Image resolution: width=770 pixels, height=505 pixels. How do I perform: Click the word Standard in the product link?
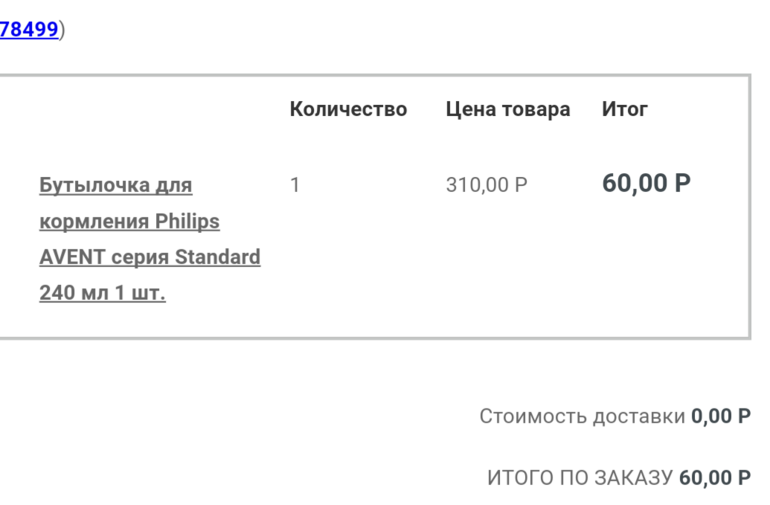218,257
